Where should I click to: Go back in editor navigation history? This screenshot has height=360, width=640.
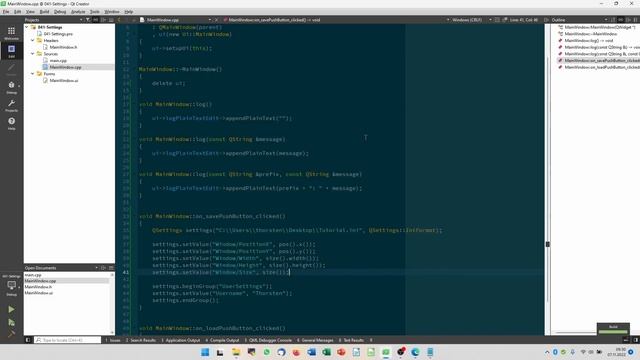119,20
